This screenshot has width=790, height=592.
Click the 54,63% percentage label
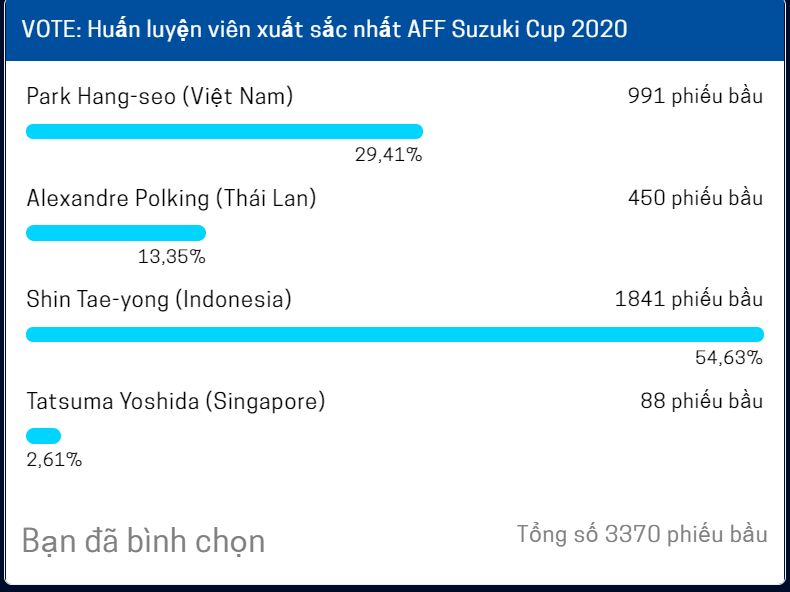729,358
